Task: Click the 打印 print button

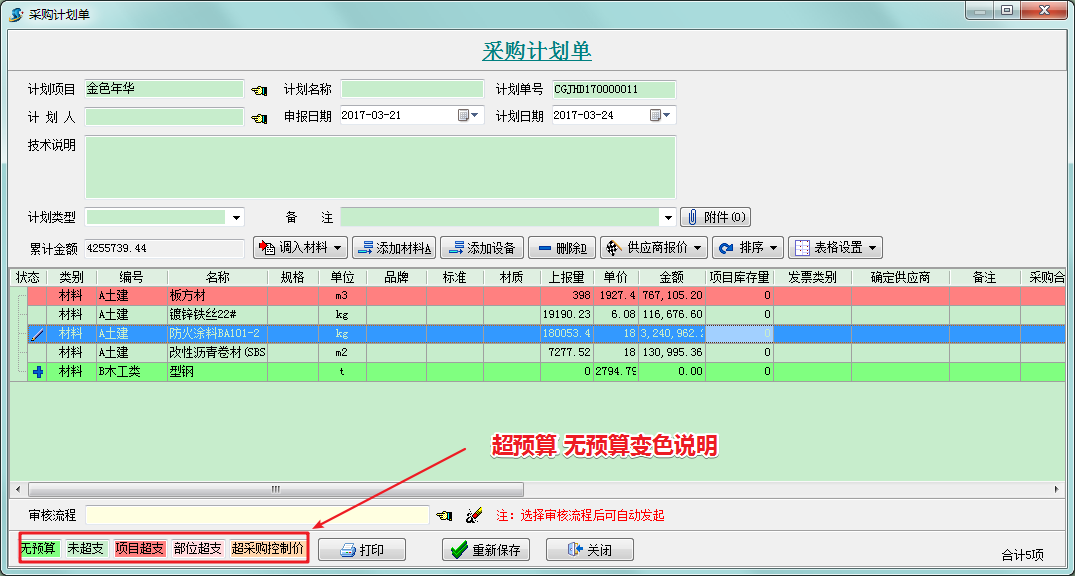Action: (362, 550)
